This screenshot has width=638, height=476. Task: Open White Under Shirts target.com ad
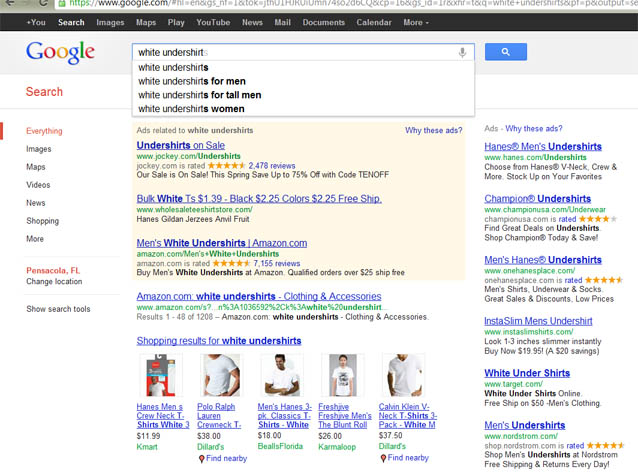coord(527,373)
